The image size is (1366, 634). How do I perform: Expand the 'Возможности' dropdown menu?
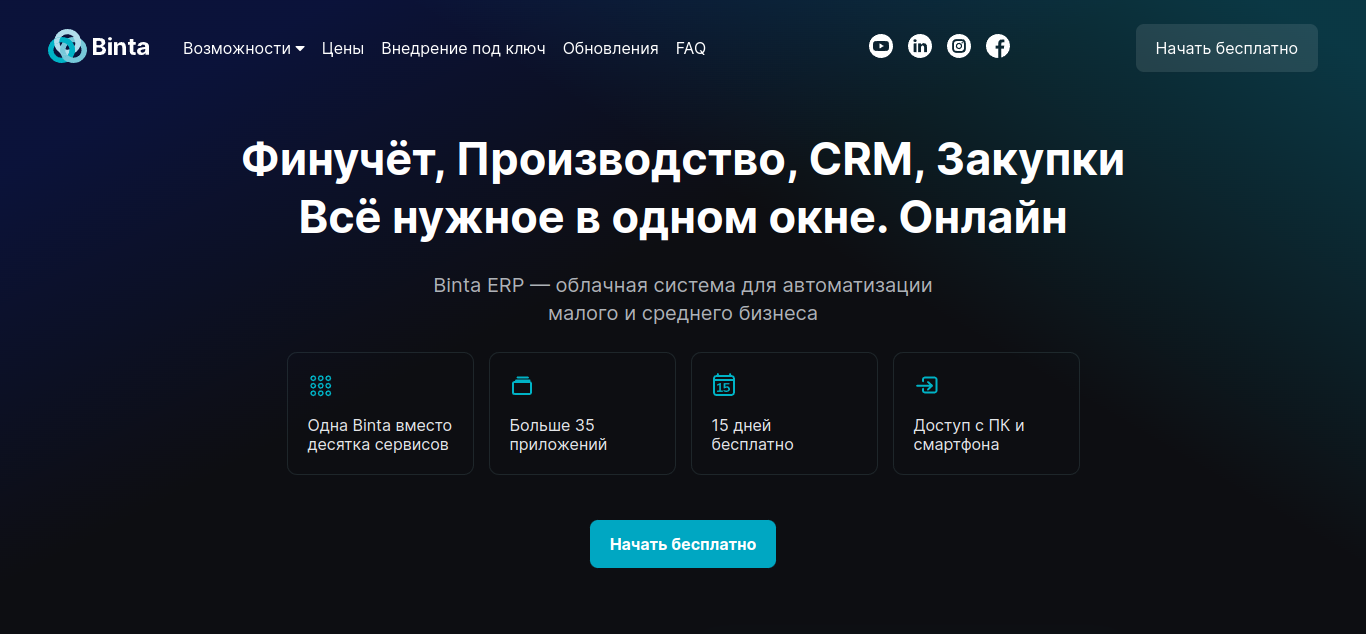(244, 48)
